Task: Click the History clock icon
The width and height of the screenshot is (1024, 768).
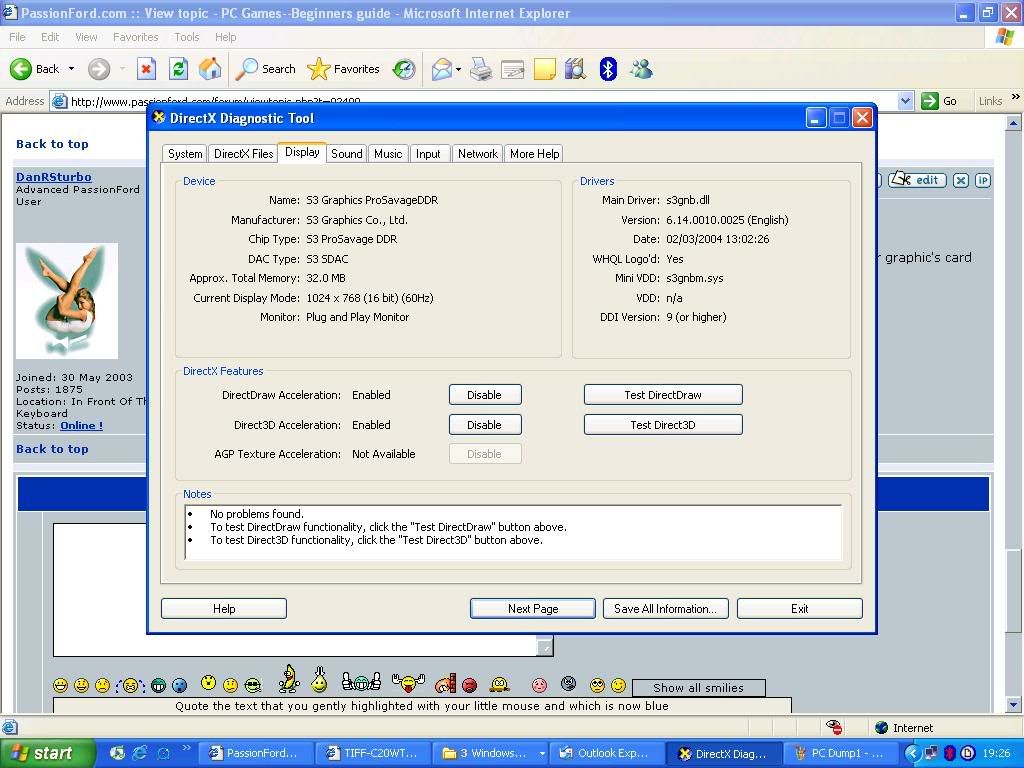Action: pyautogui.click(x=404, y=69)
